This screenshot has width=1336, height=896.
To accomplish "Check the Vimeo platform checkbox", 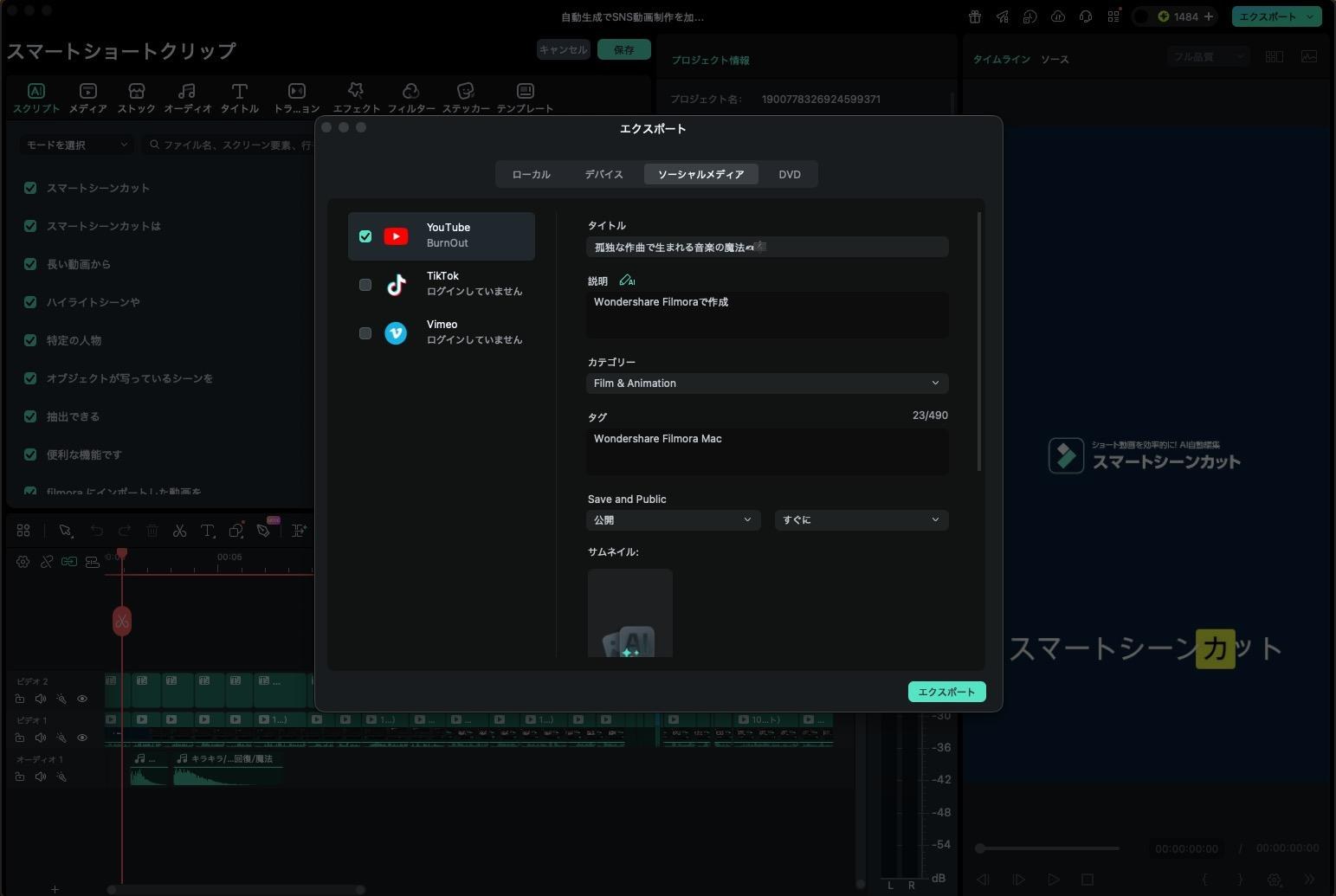I will coord(365,333).
